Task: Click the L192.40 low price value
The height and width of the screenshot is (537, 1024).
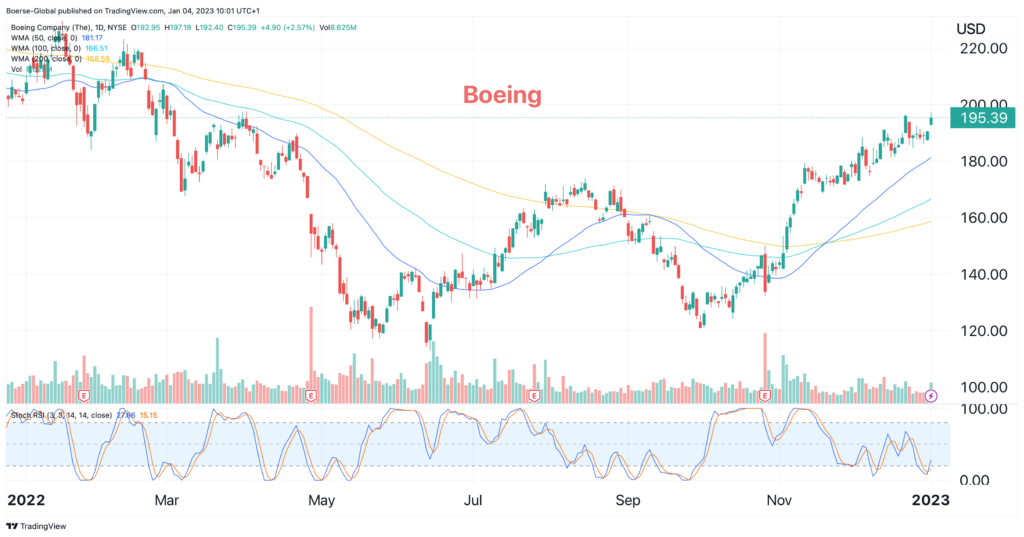Action: tap(209, 28)
